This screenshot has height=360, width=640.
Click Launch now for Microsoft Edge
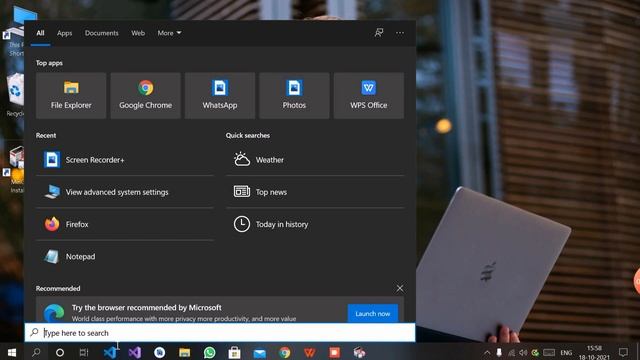(373, 313)
